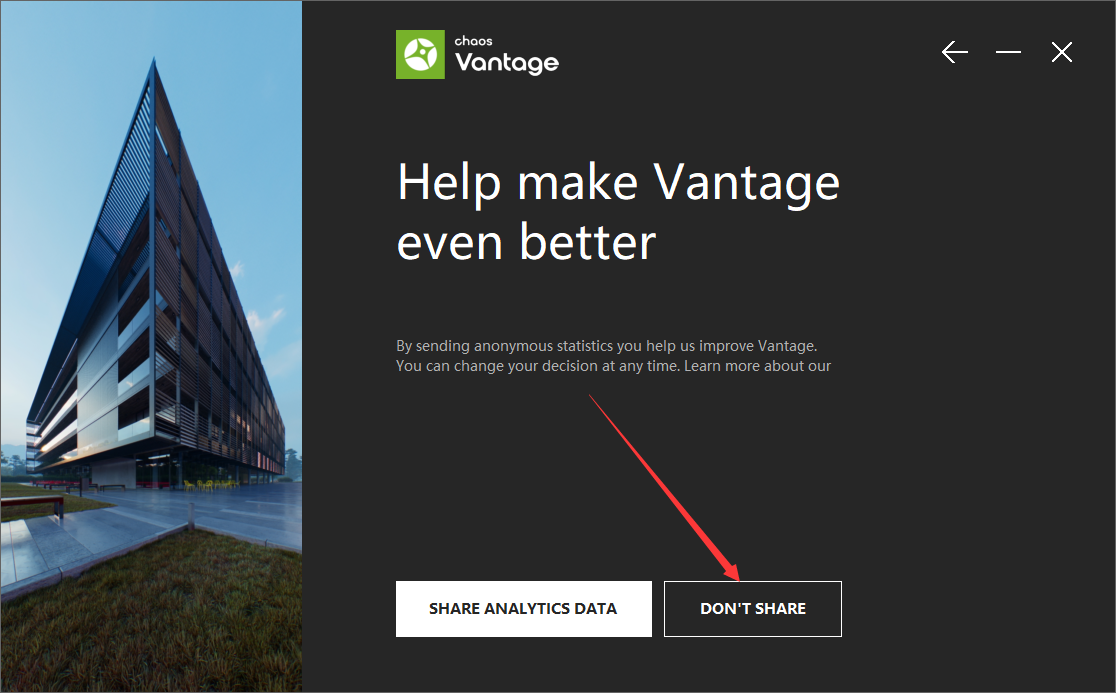Screen dimensions: 1116x693
Task: Click the blue sky area of the image
Action: pos(64,142)
